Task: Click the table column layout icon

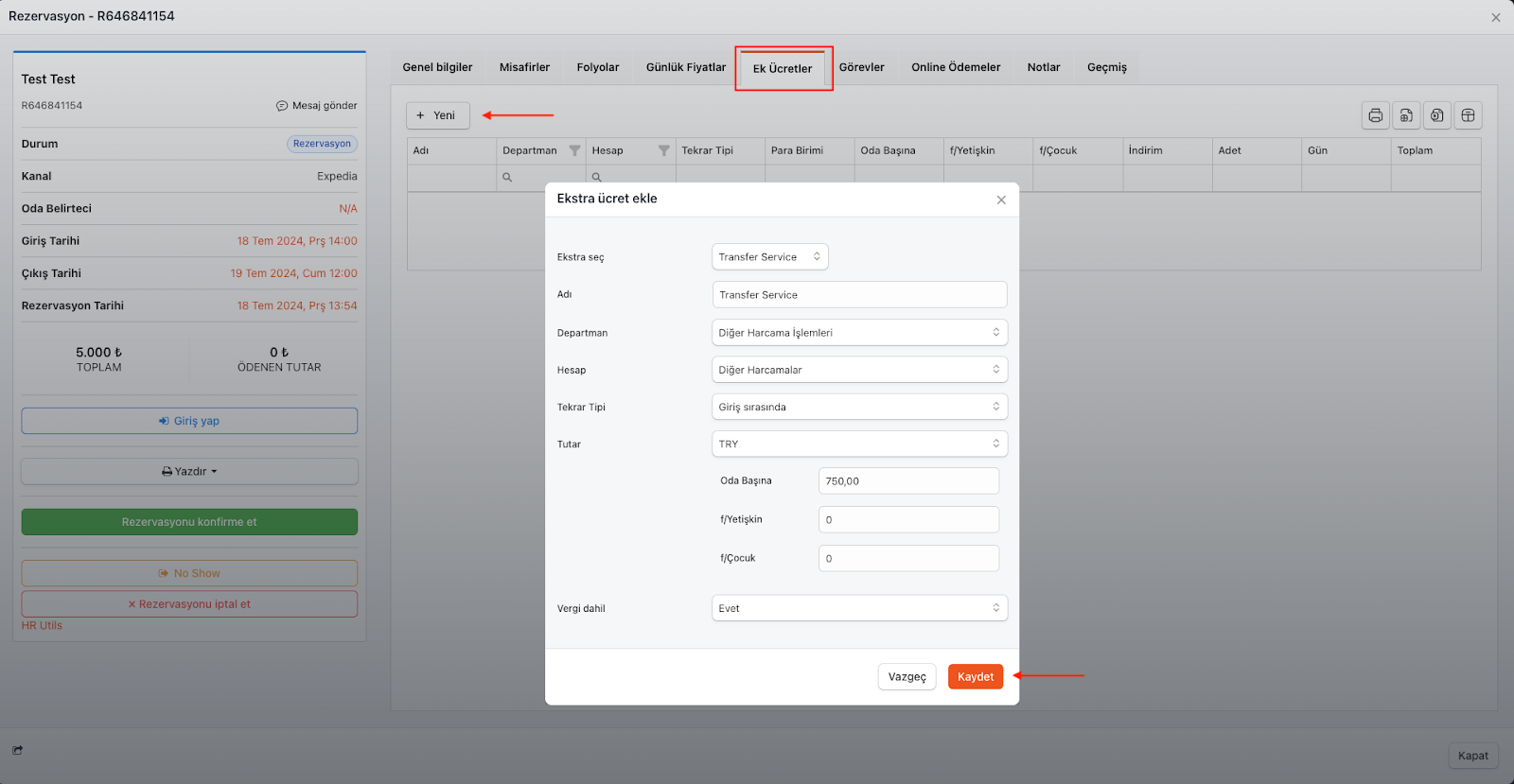Action: click(1468, 115)
